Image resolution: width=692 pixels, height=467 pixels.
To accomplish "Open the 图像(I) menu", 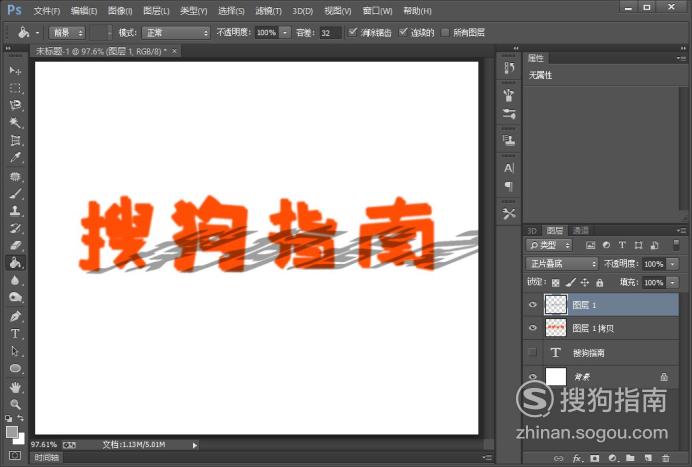I will coord(120,11).
